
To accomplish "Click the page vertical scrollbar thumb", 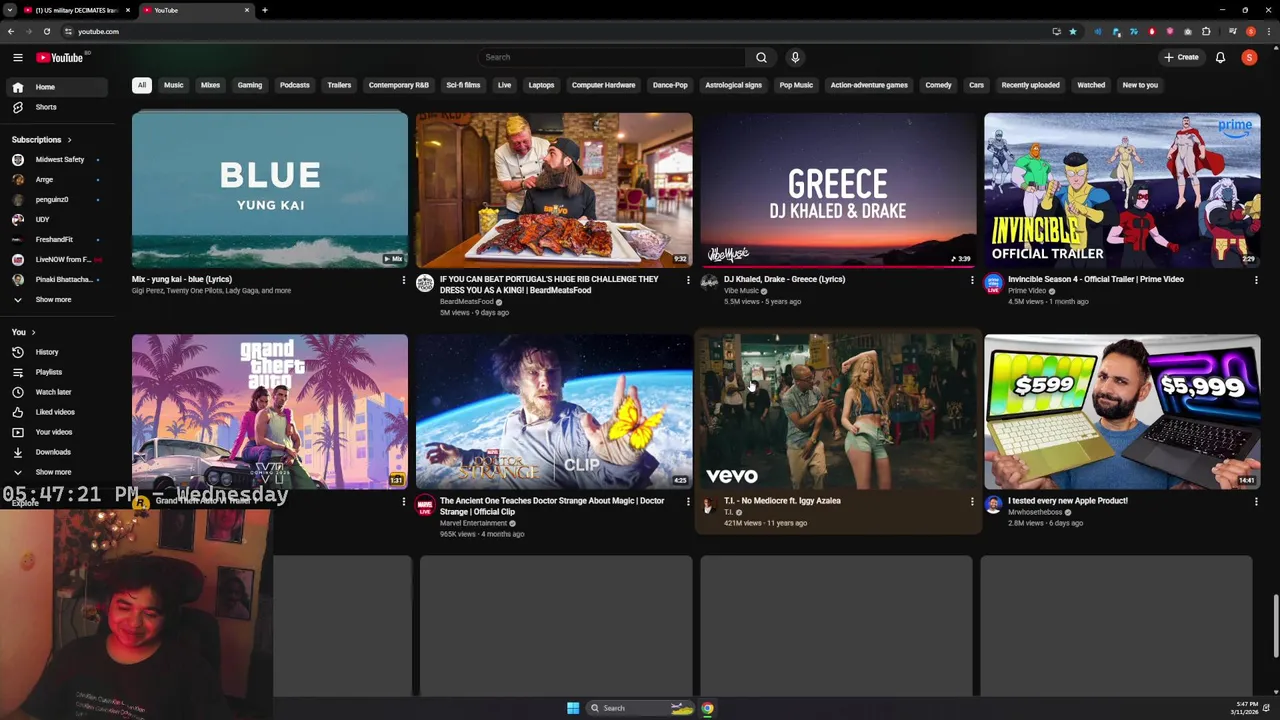I will click(x=1275, y=627).
